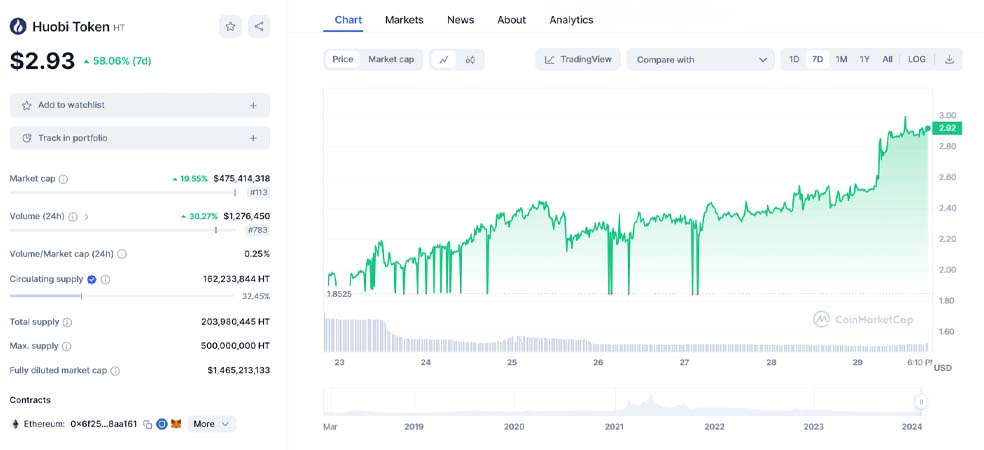Switch chart to Price mode
984x450 pixels.
pos(343,60)
